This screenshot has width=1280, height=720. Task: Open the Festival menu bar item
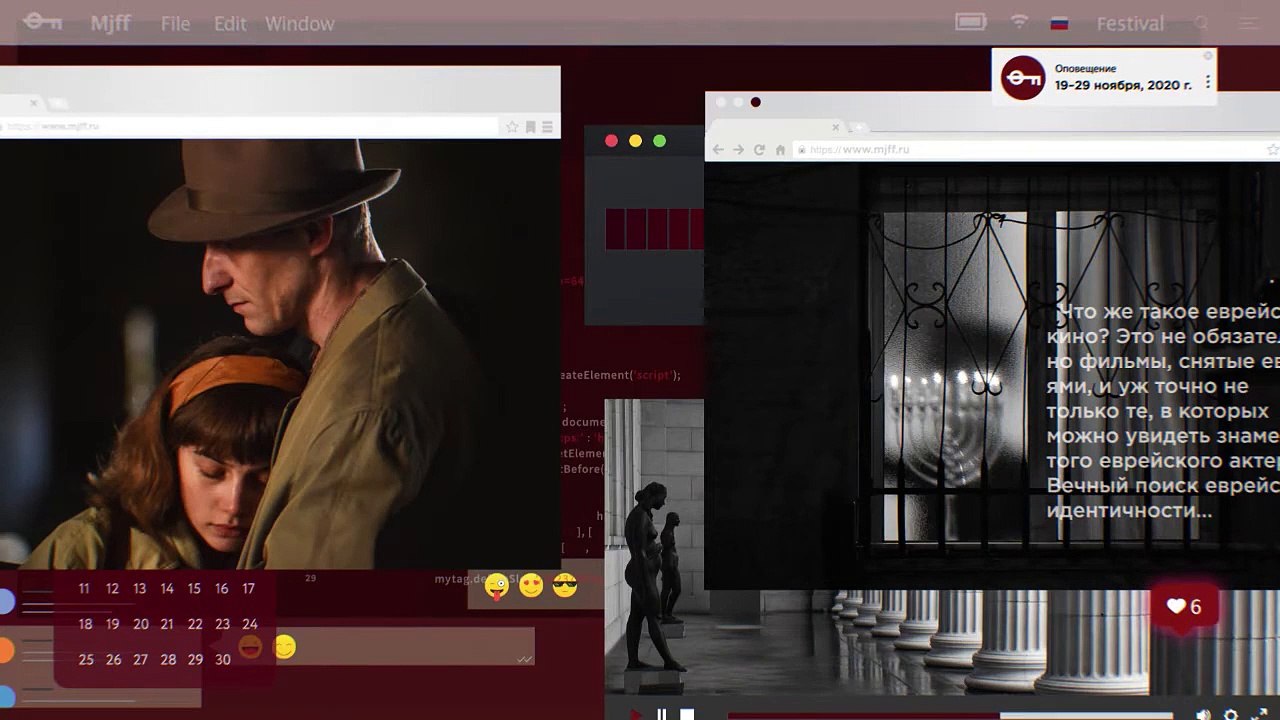pyautogui.click(x=1130, y=23)
